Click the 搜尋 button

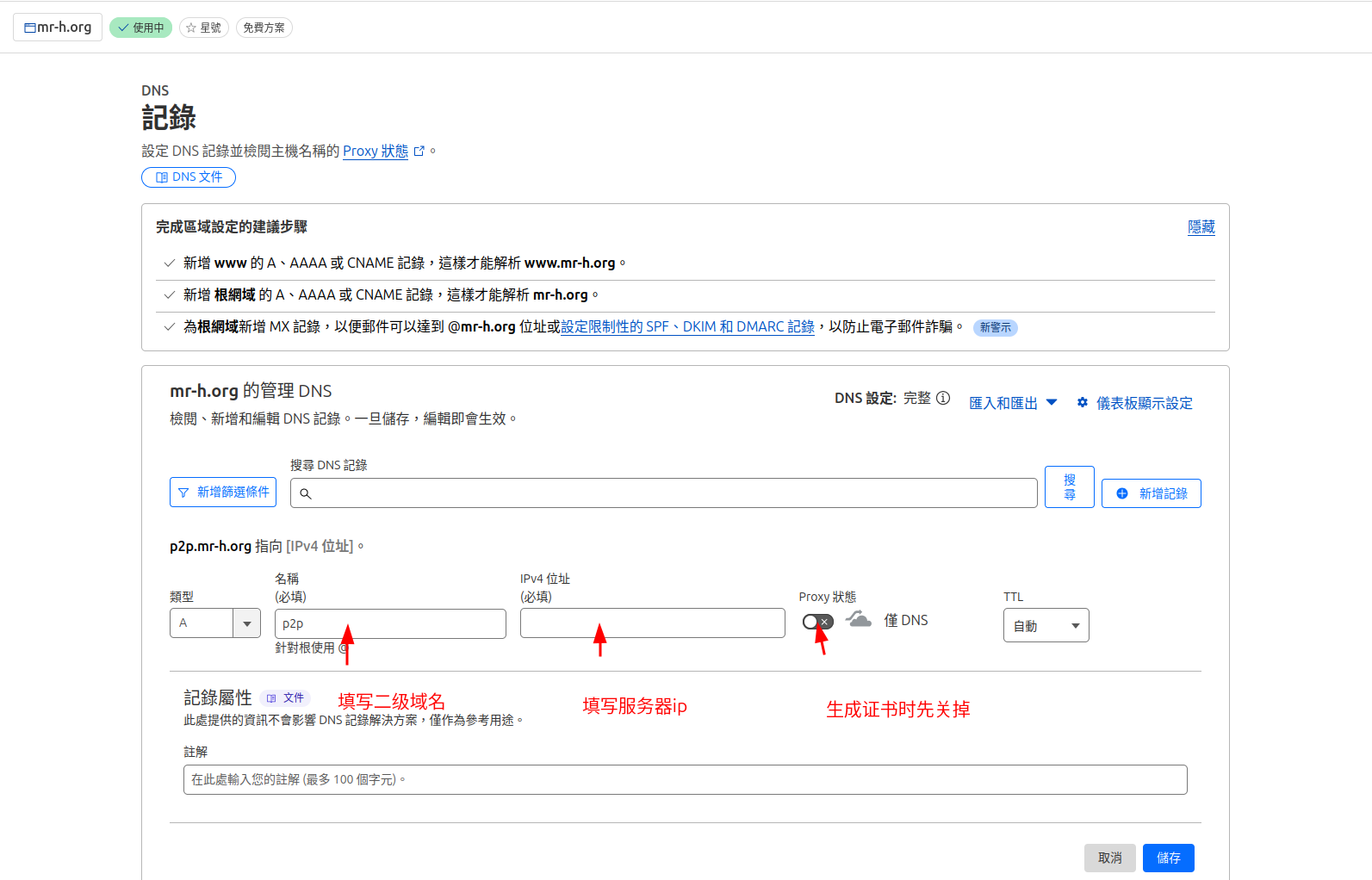click(x=1070, y=486)
